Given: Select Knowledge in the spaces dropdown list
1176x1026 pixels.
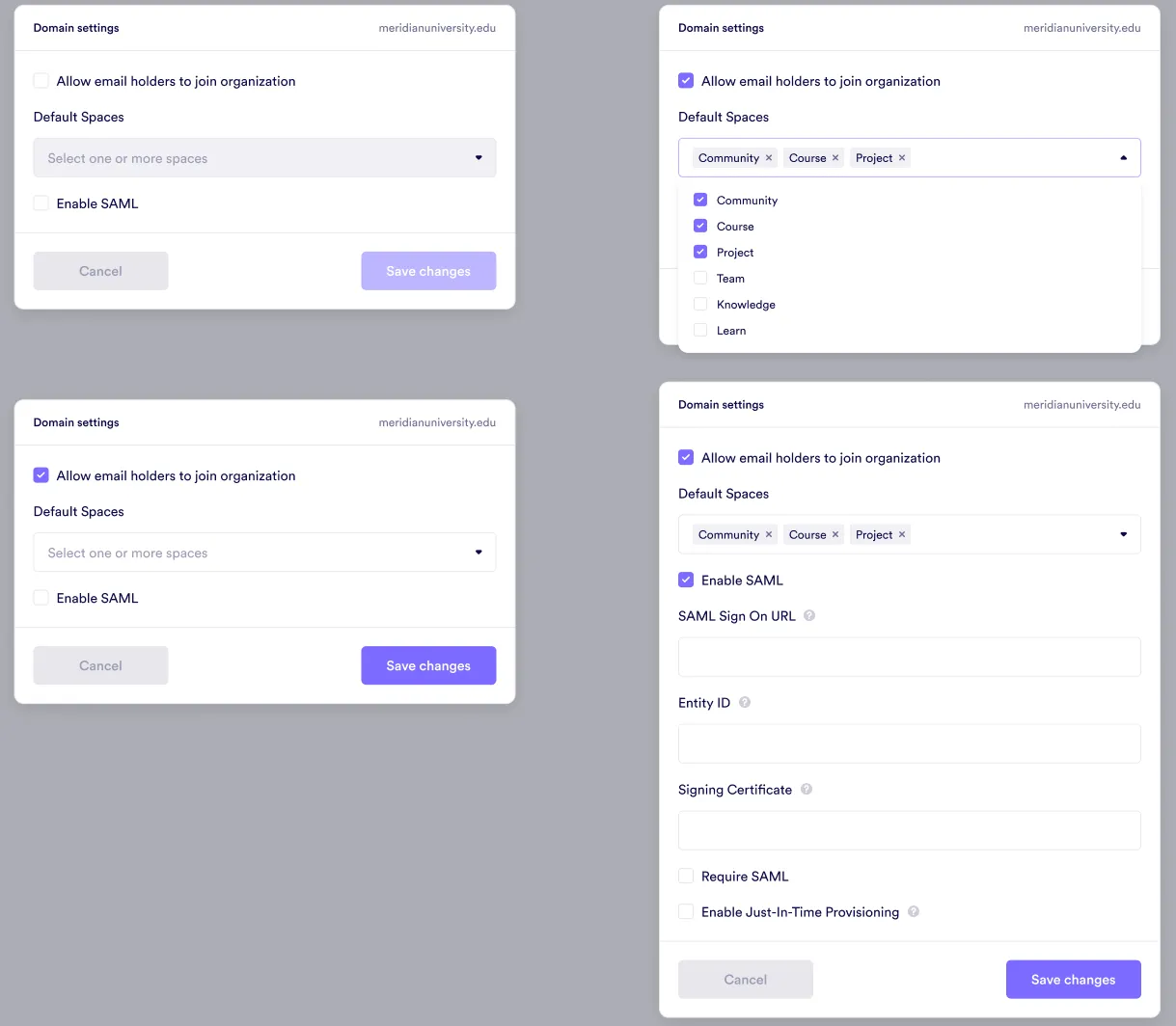Looking at the screenshot, I should 699,304.
